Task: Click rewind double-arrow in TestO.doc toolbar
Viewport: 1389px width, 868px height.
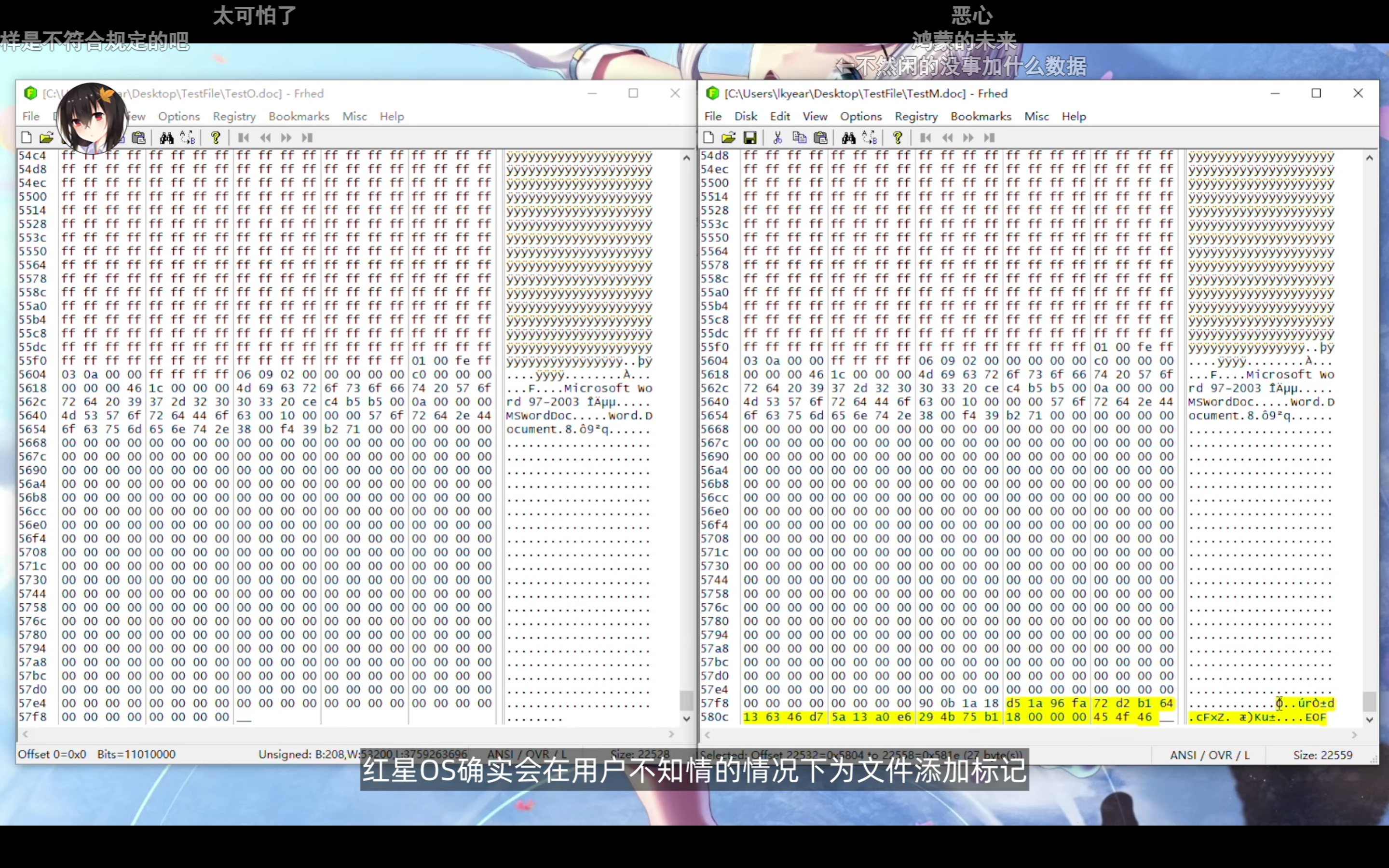Action: click(265, 138)
